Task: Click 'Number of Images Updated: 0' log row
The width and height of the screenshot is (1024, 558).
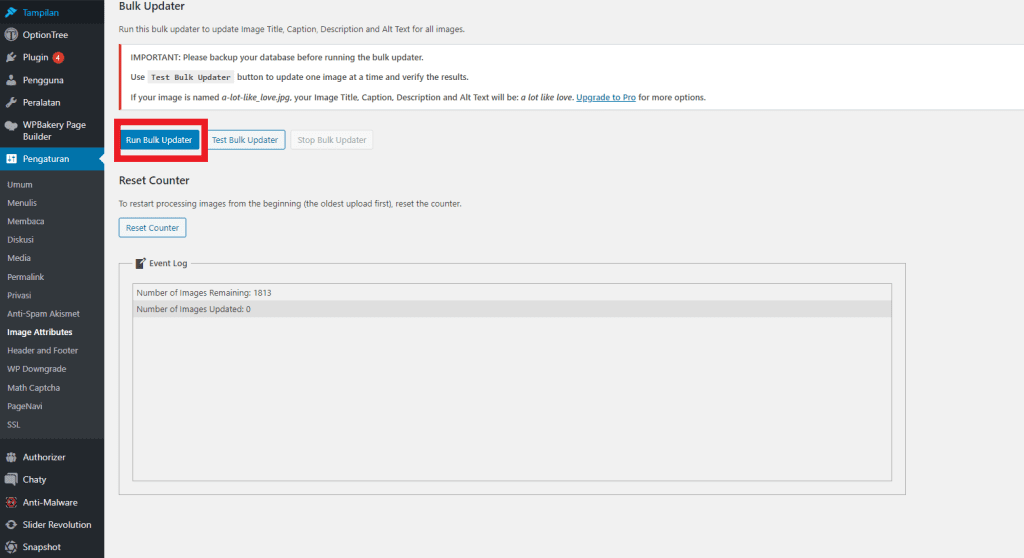Action: coord(511,309)
